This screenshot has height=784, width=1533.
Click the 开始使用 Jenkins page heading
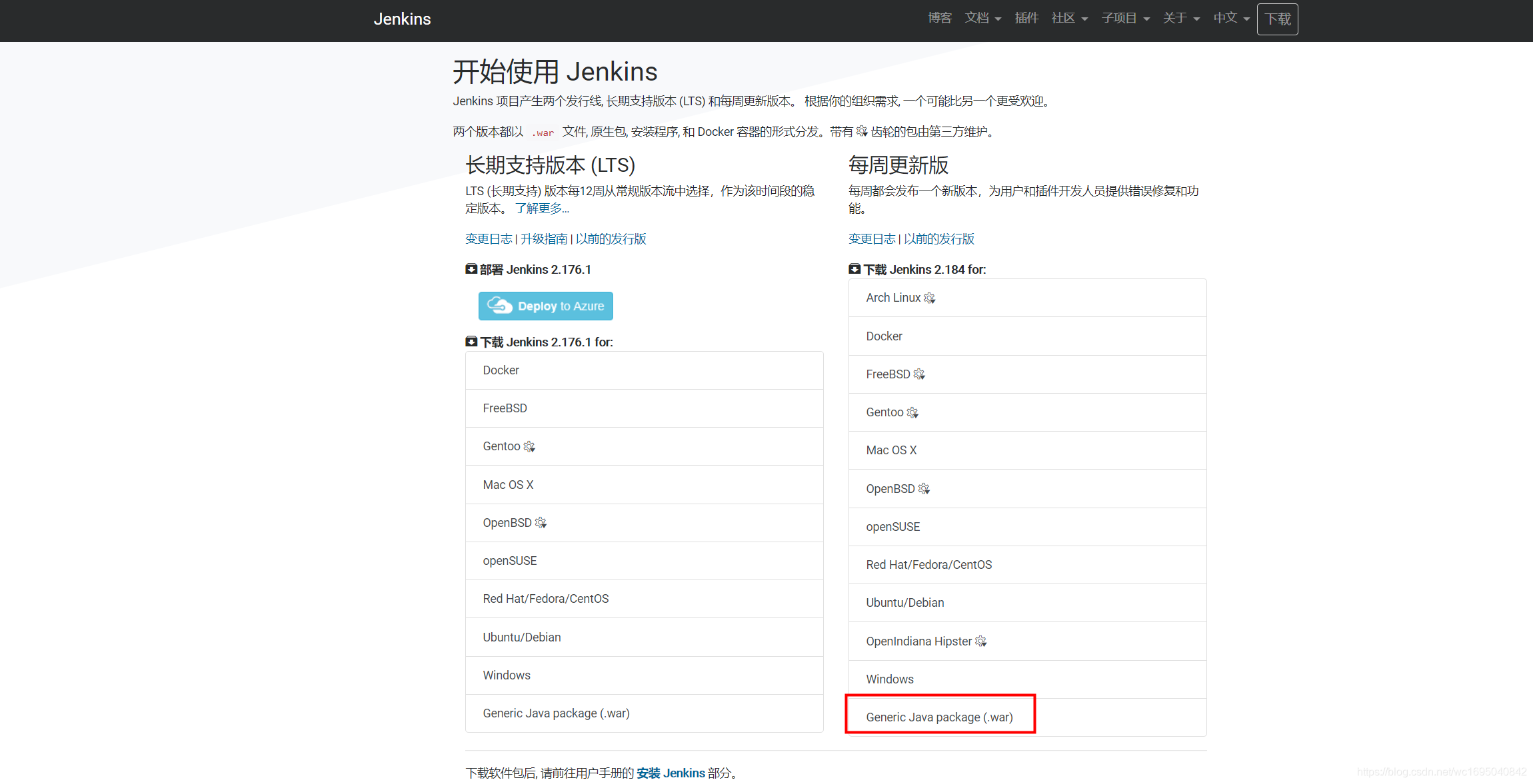coord(555,71)
